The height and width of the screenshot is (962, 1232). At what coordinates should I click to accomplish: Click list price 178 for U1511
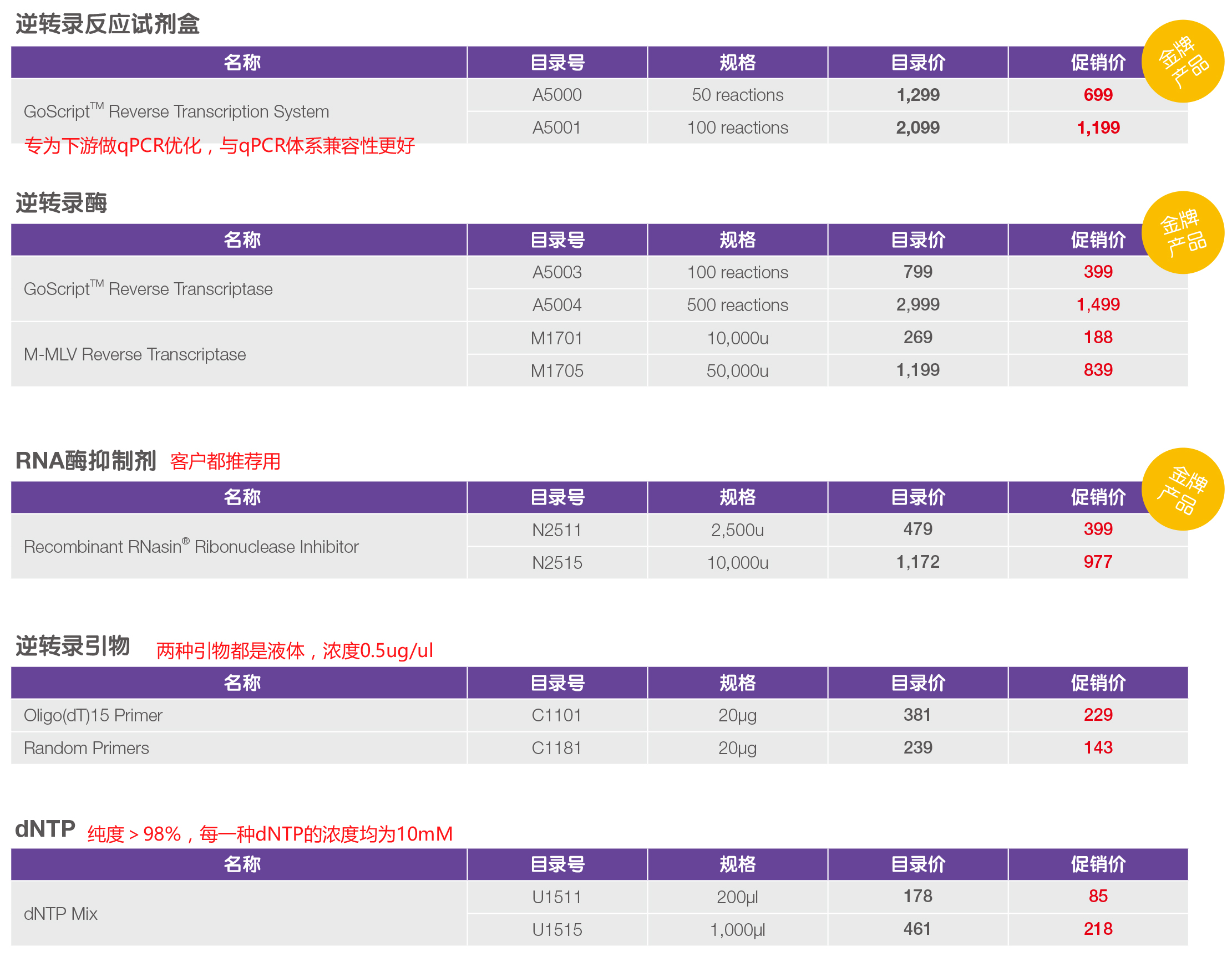(x=918, y=896)
